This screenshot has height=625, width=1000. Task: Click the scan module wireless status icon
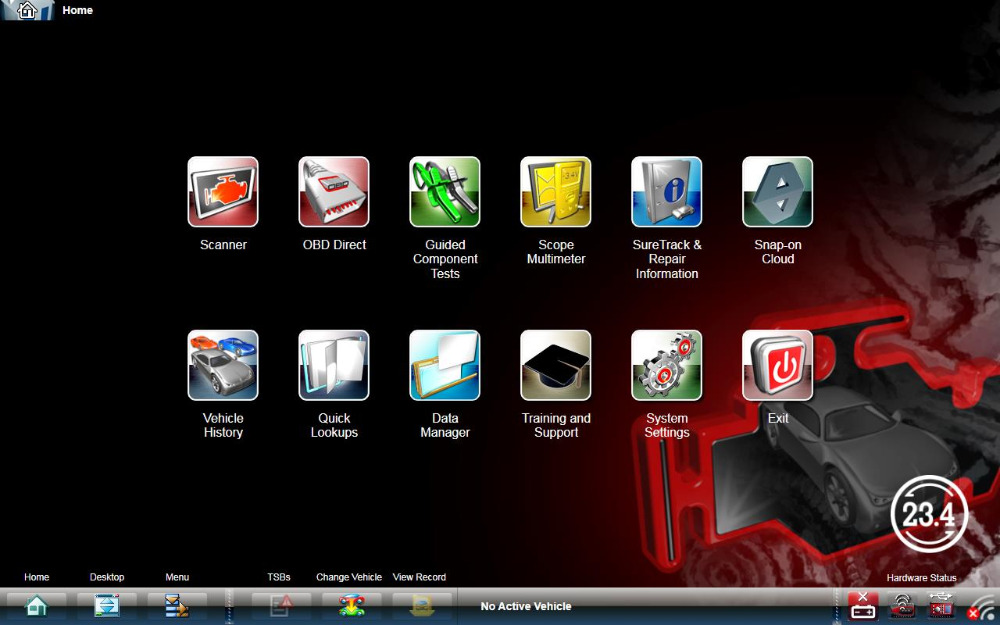[902, 606]
